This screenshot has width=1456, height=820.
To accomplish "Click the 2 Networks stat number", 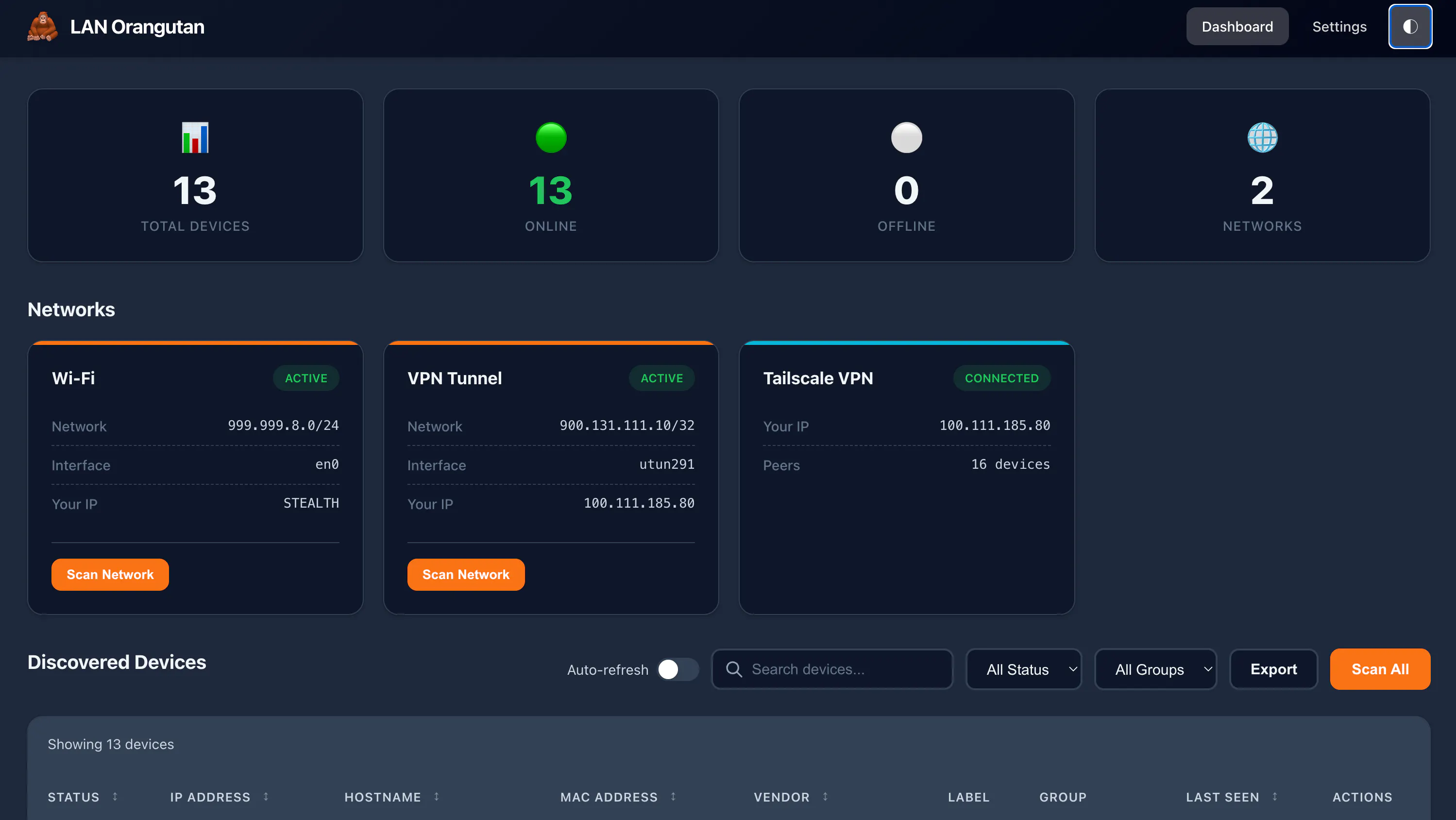I will 1262,190.
